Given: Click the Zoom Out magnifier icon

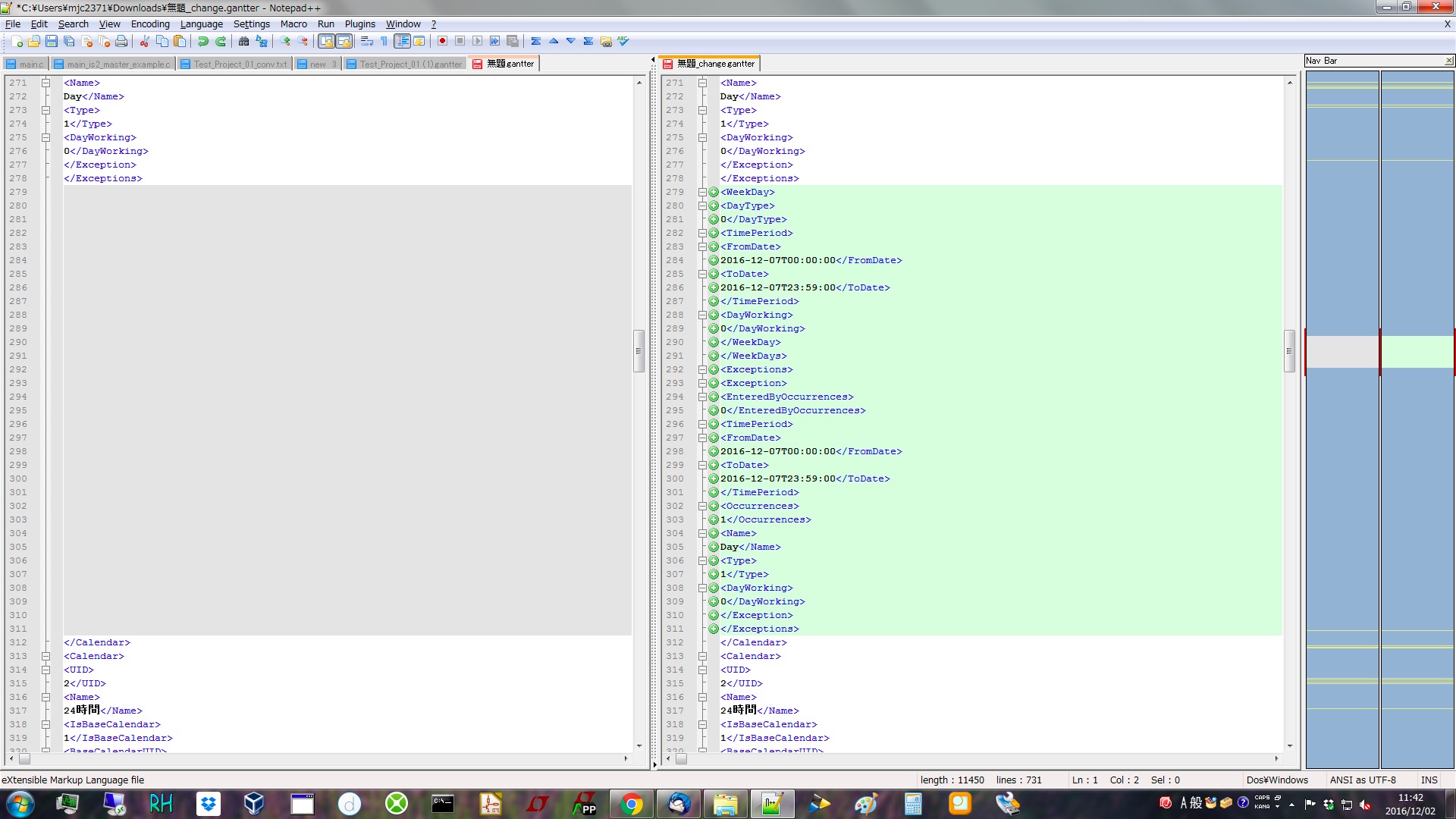Looking at the screenshot, I should (303, 41).
